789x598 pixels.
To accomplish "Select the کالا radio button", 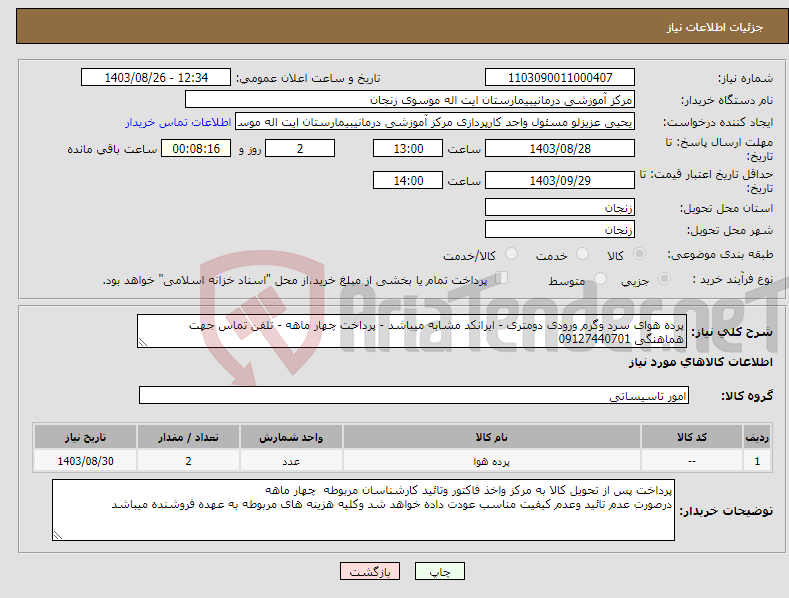I will pos(640,254).
